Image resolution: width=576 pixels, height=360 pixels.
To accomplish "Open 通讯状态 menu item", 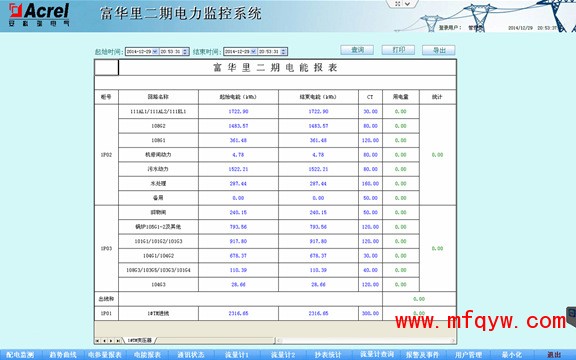I will tap(191, 355).
